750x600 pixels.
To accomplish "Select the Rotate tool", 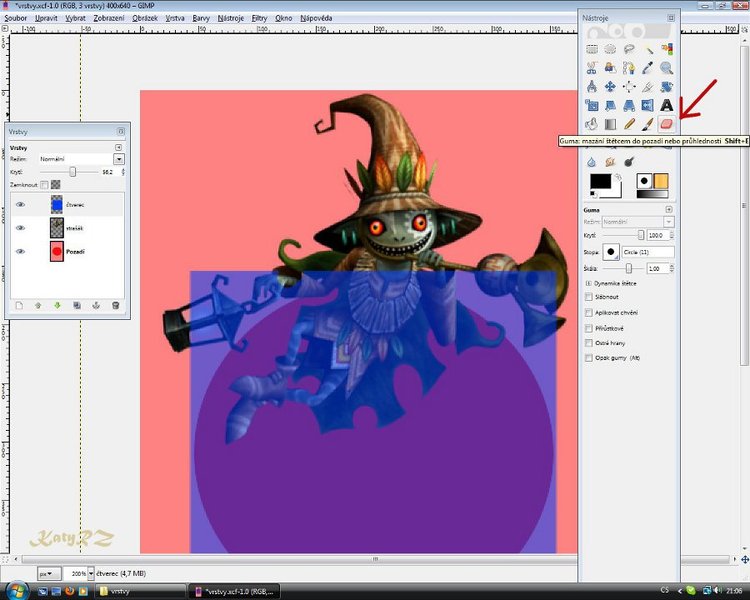I will [667, 87].
